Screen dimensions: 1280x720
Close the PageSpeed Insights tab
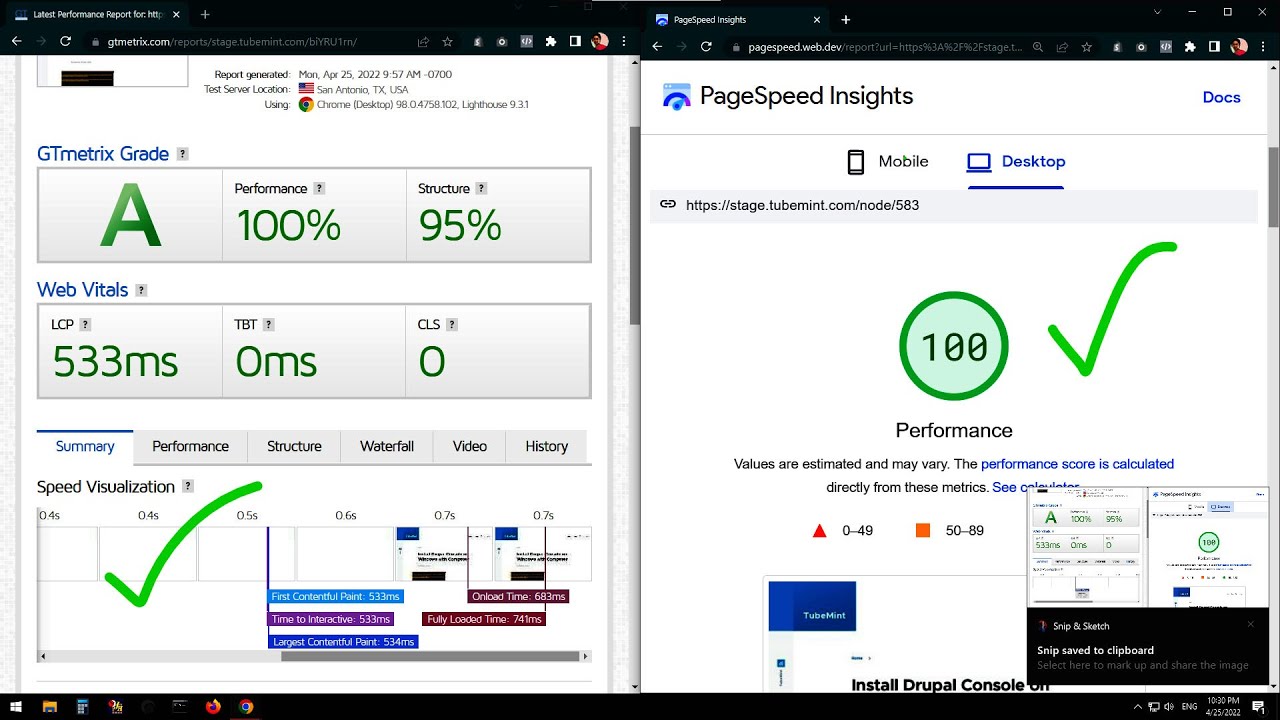pyautogui.click(x=819, y=19)
